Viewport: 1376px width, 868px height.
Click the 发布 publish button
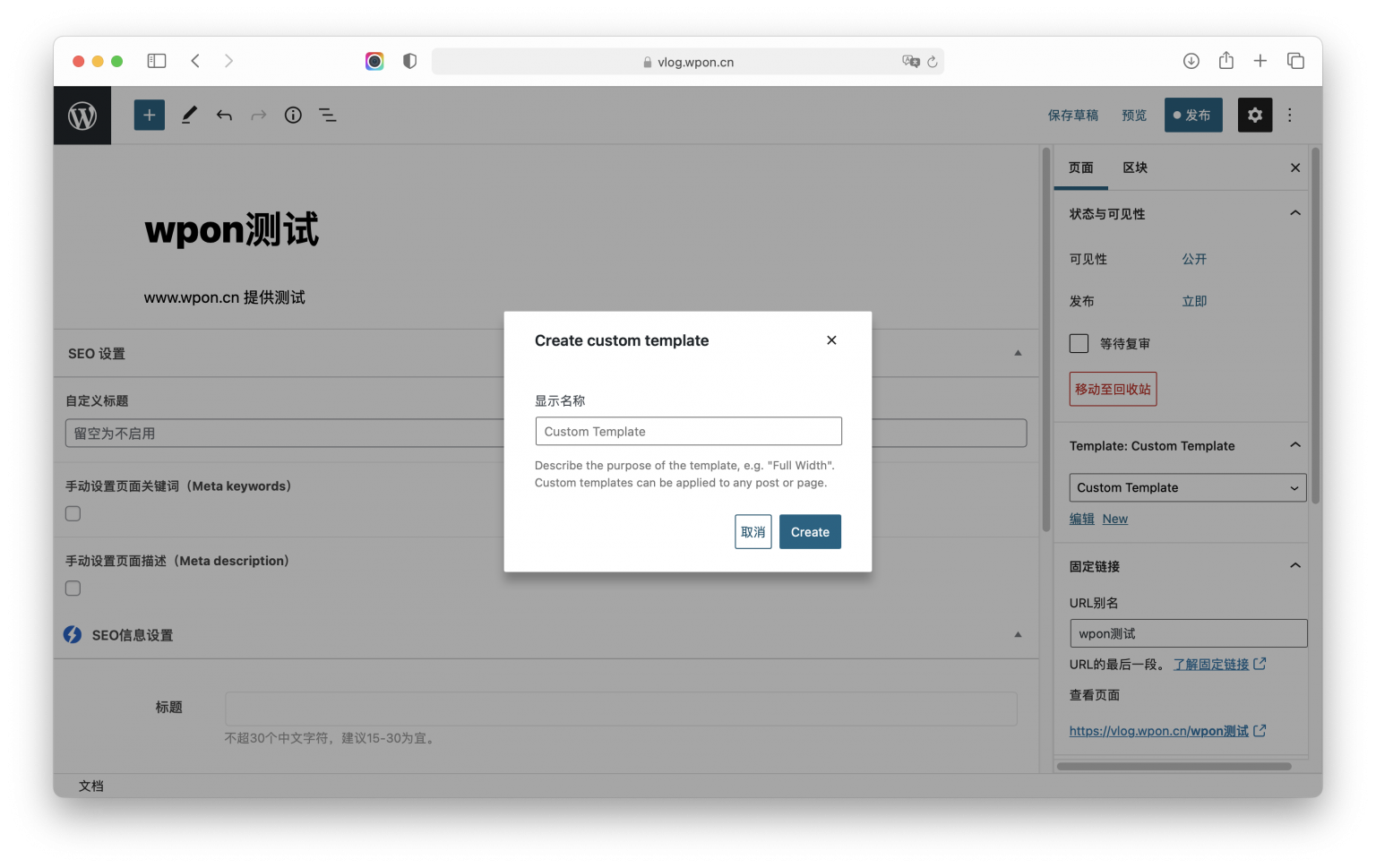[x=1193, y=115]
